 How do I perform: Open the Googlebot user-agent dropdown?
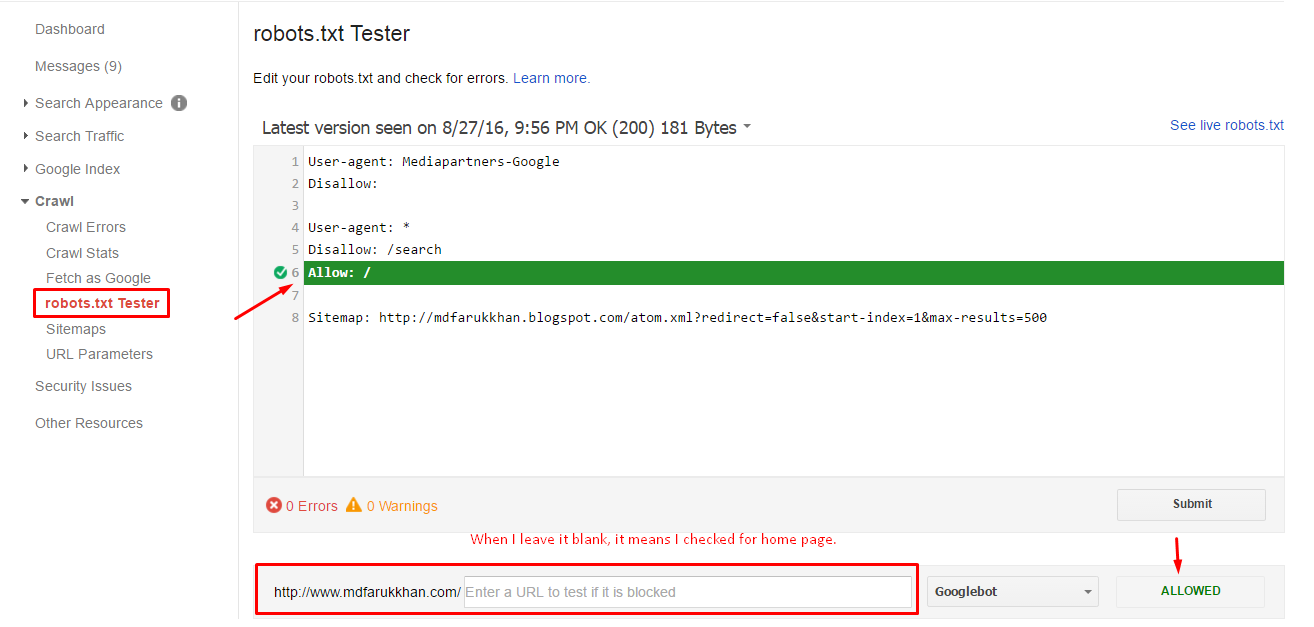pyautogui.click(x=1012, y=591)
